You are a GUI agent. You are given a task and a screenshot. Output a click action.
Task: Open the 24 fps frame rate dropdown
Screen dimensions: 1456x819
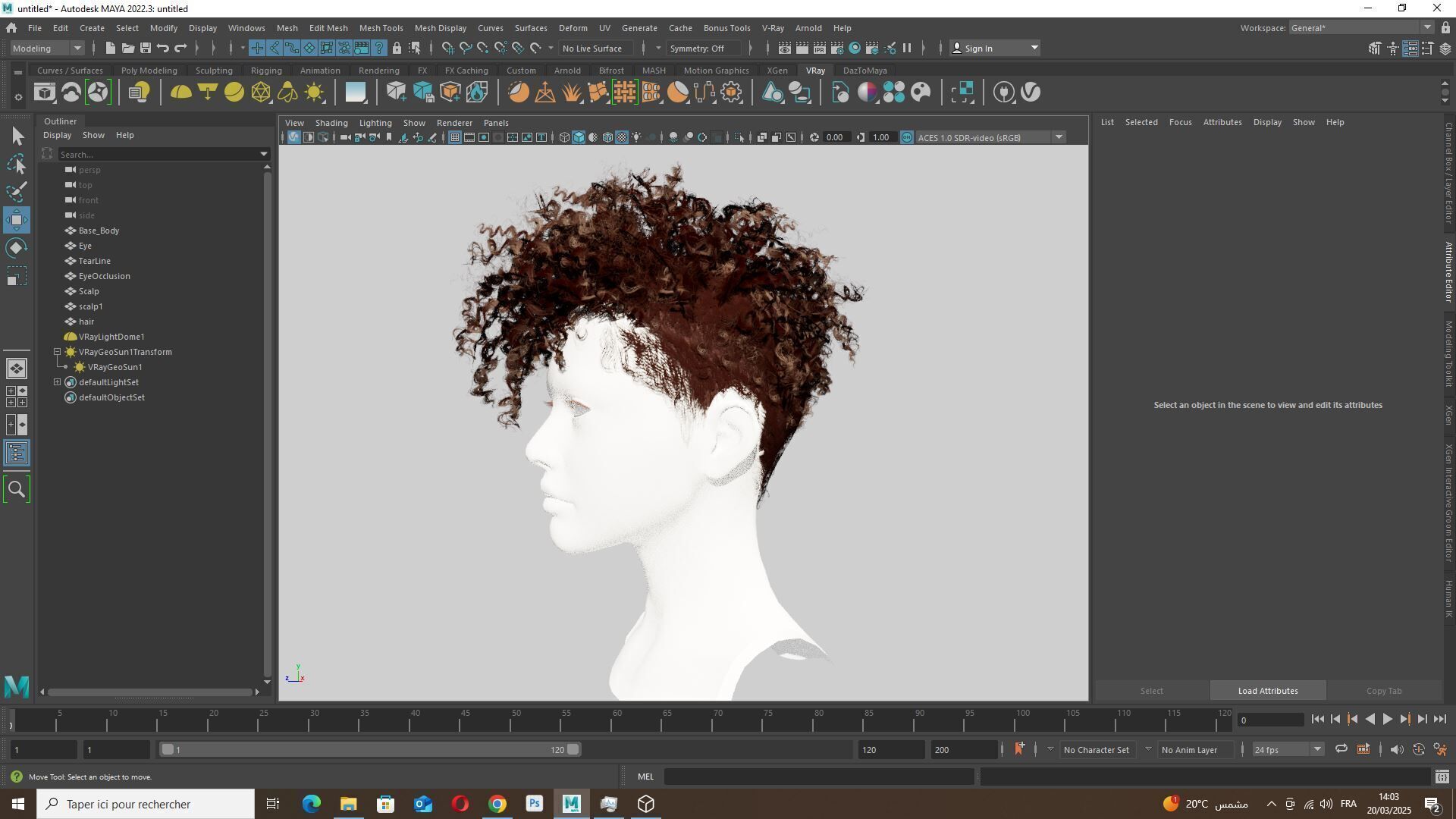(x=1287, y=749)
